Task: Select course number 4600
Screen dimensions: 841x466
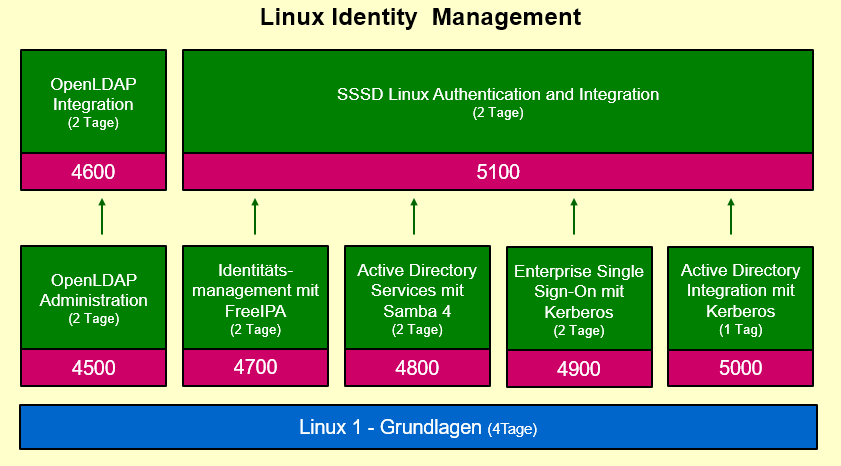Action: click(93, 172)
